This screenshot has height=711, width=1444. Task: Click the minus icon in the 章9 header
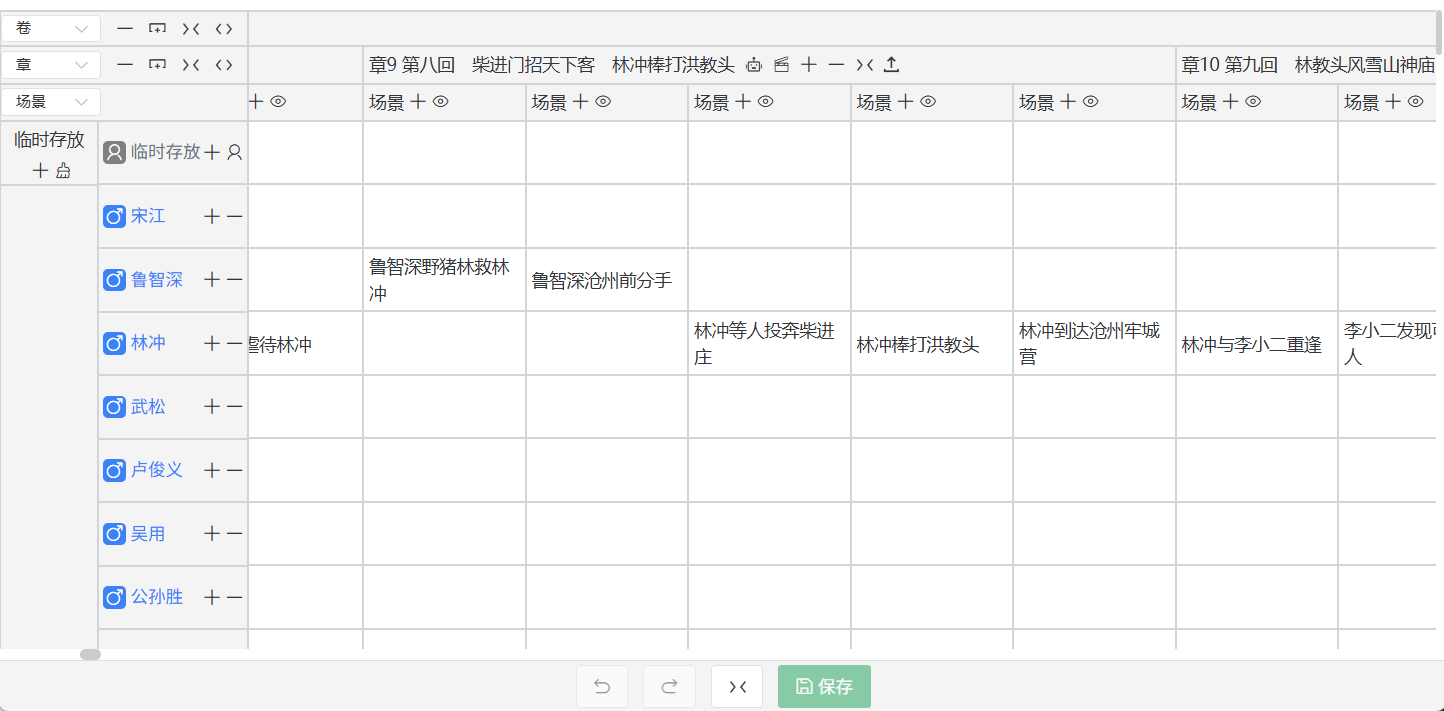(x=836, y=64)
